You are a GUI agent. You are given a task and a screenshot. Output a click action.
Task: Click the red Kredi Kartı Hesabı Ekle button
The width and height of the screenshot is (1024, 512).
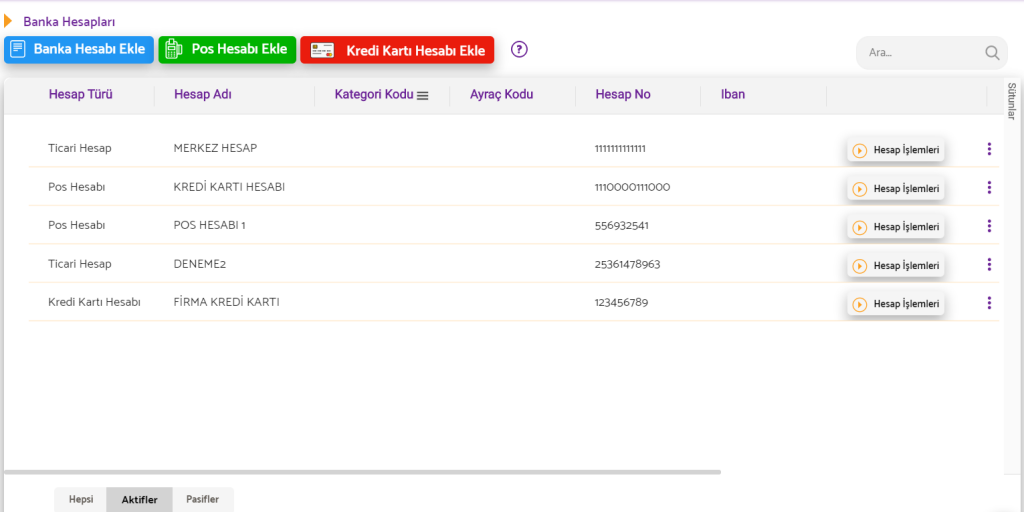point(397,50)
